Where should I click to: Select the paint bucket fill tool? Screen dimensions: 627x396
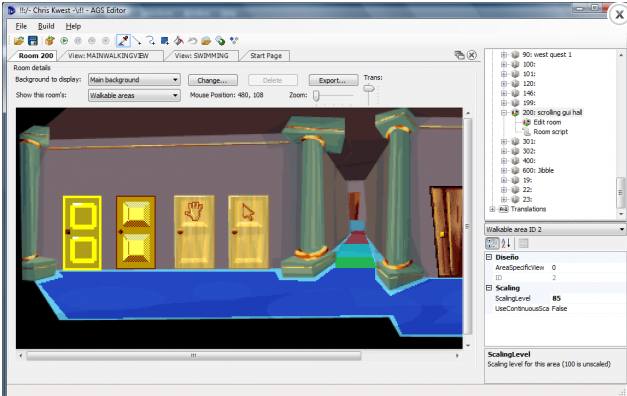click(x=178, y=40)
